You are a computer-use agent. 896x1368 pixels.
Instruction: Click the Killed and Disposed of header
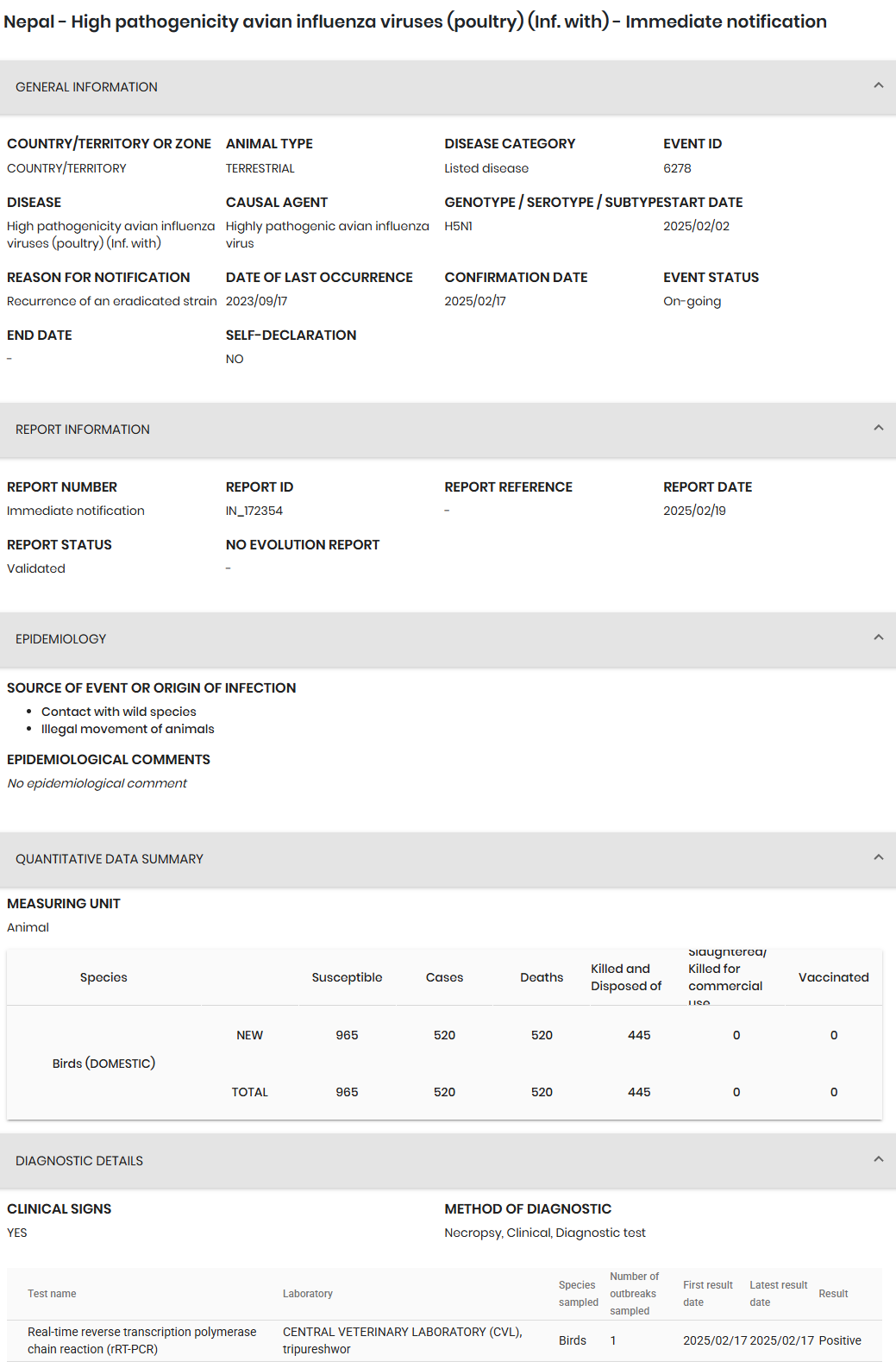point(626,977)
